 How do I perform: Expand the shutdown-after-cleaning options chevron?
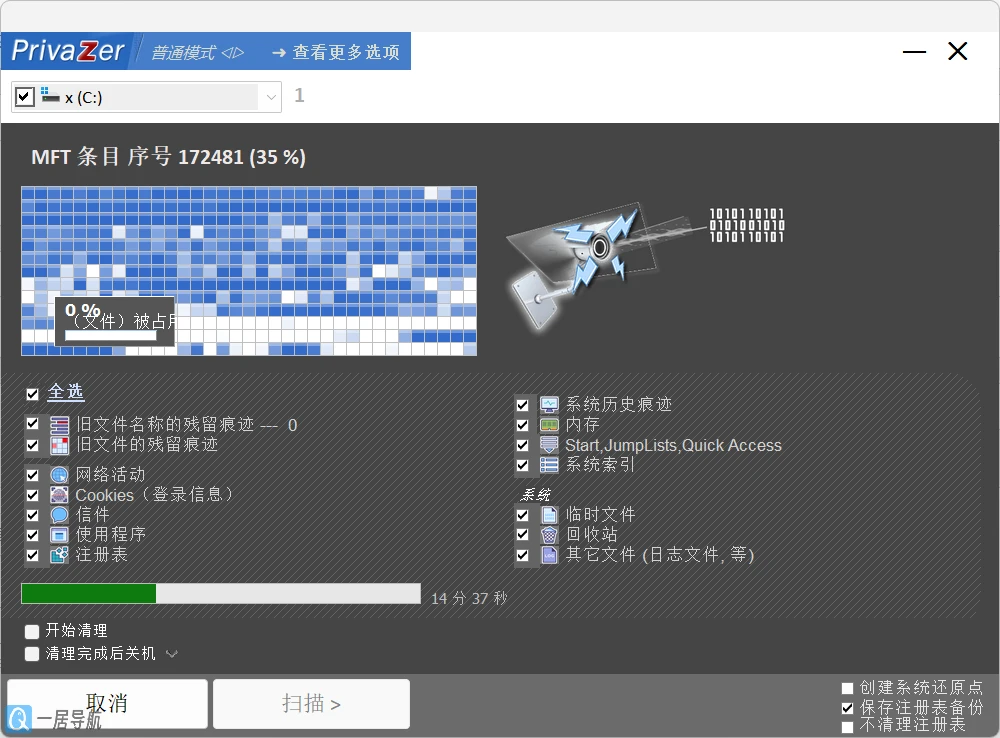point(172,654)
